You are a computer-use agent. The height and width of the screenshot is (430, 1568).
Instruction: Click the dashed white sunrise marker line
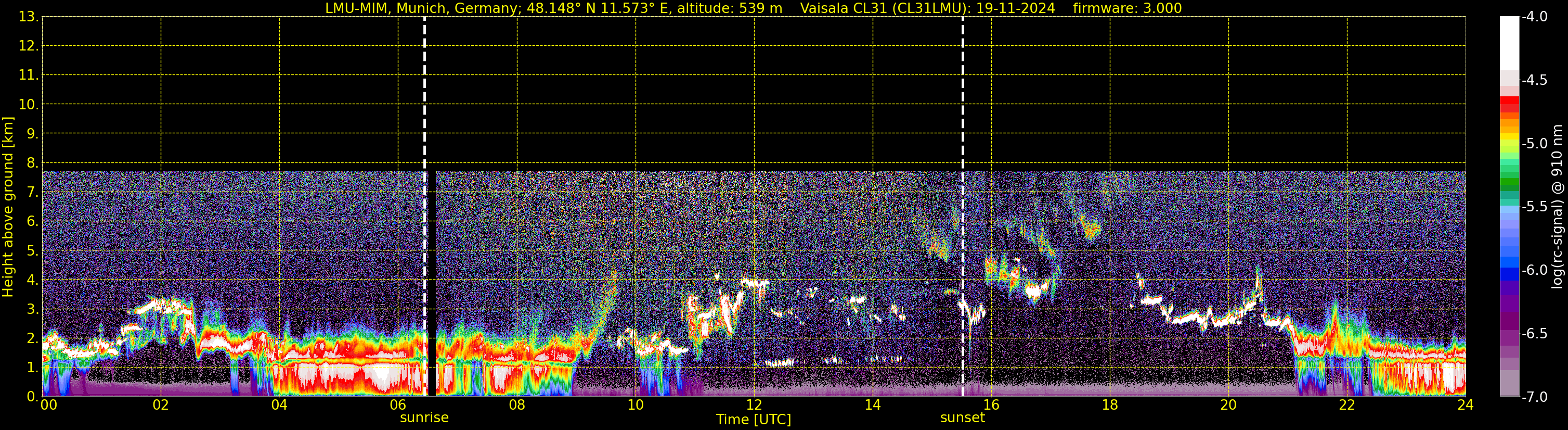click(424, 207)
